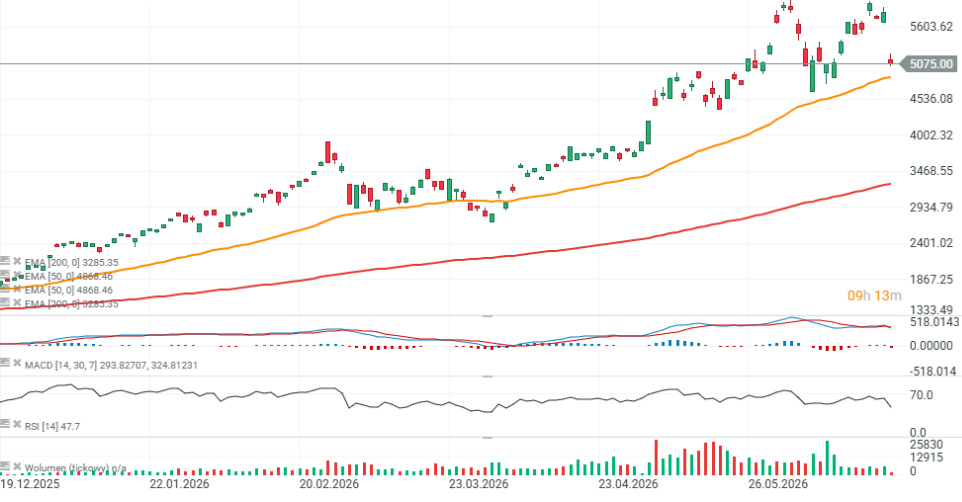Click the RSI [14] 47.7 label
Screen dimensions: 962x502
pyautogui.click(x=52, y=426)
